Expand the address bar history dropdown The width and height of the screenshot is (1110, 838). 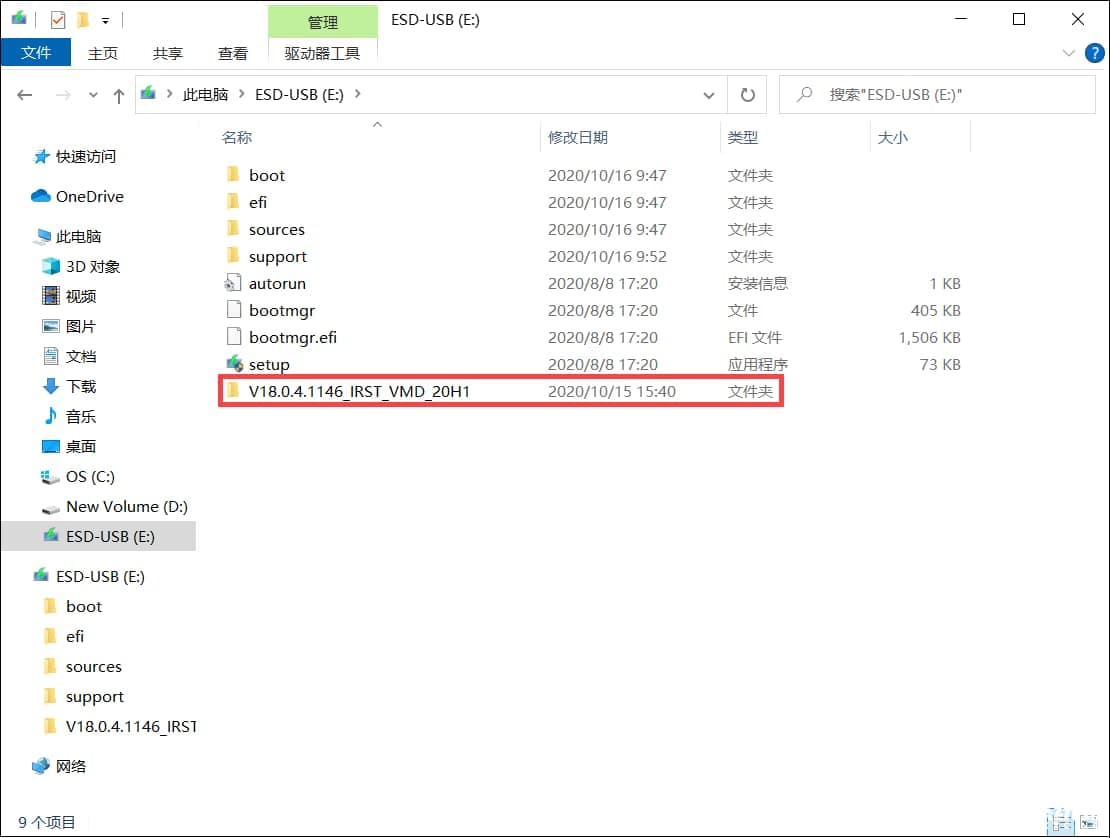pos(709,95)
